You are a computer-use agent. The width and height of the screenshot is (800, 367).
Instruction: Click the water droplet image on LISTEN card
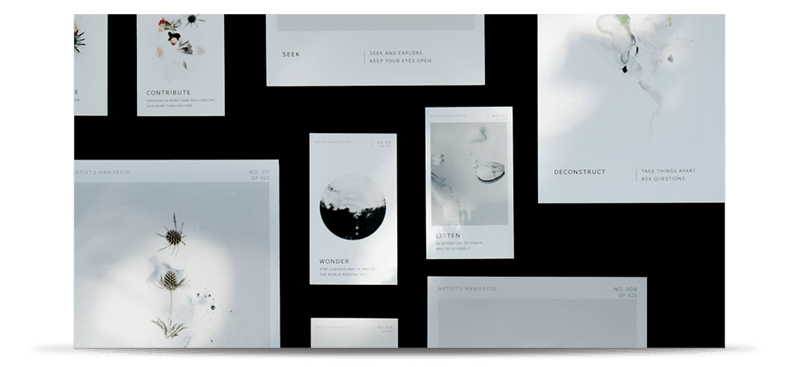469,174
